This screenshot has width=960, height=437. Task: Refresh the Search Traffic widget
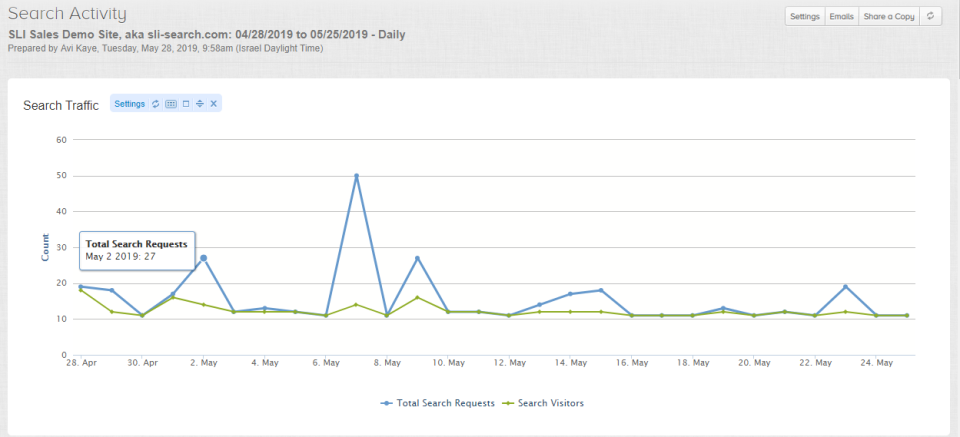[x=156, y=104]
